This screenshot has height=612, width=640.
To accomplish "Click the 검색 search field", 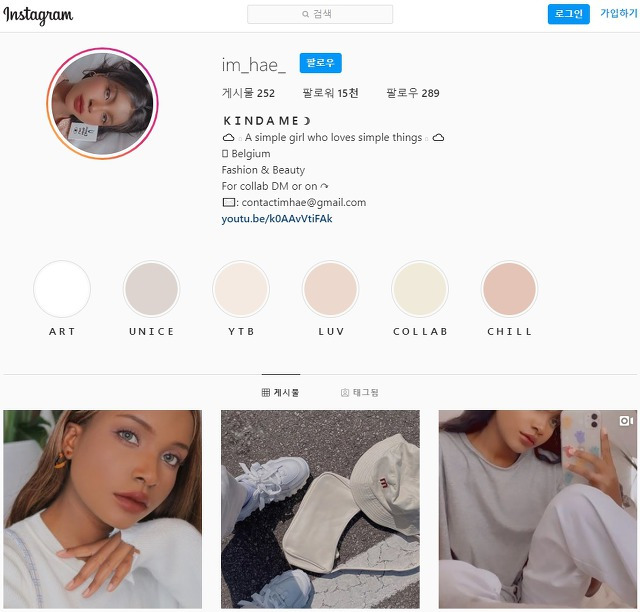I will [320, 14].
